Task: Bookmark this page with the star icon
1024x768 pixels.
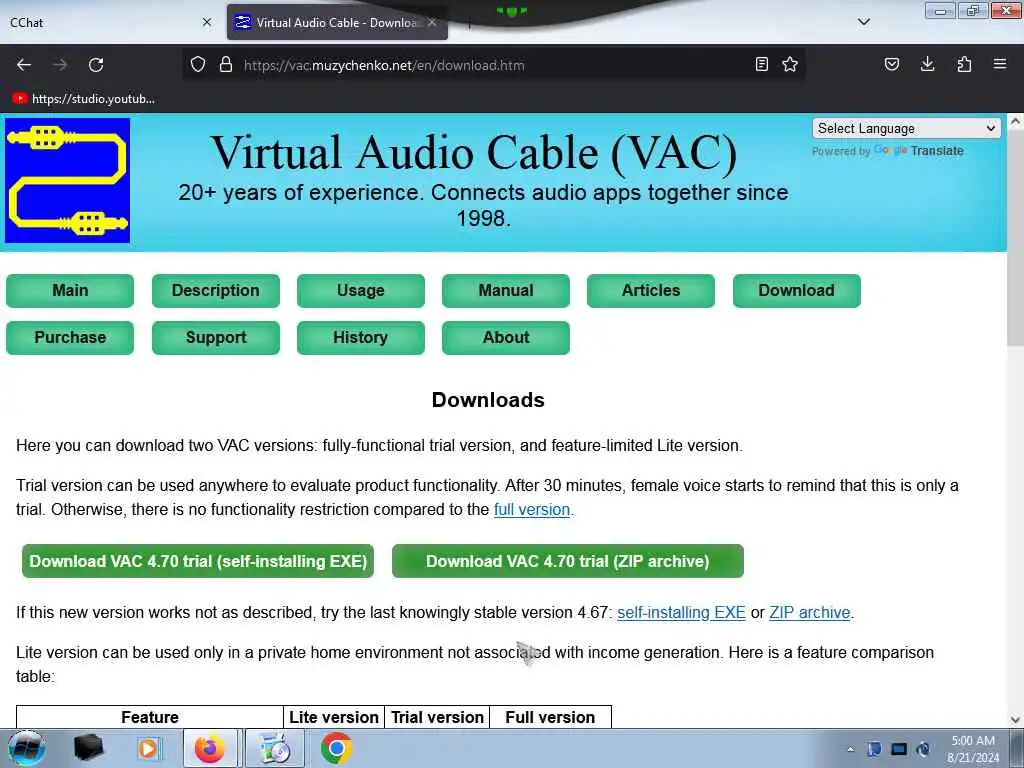Action: [790, 64]
